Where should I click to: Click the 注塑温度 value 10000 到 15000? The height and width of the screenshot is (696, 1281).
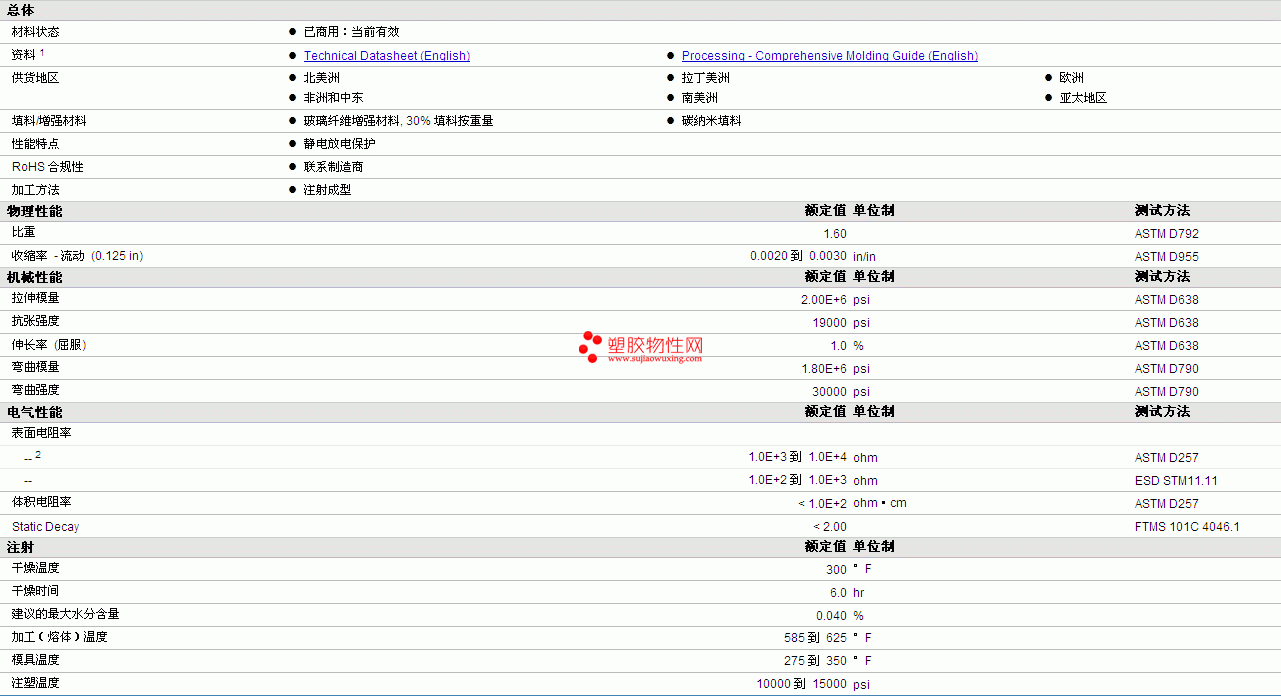802,685
